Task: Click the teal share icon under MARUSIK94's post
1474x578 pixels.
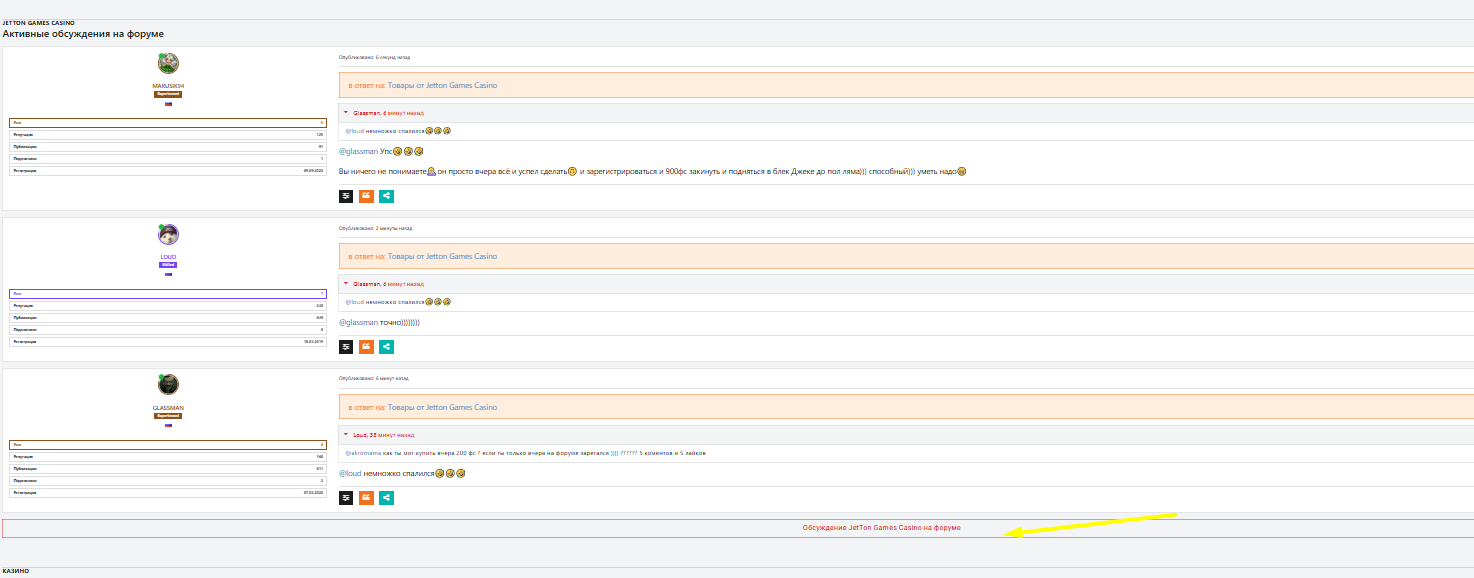Action: pyautogui.click(x=386, y=196)
